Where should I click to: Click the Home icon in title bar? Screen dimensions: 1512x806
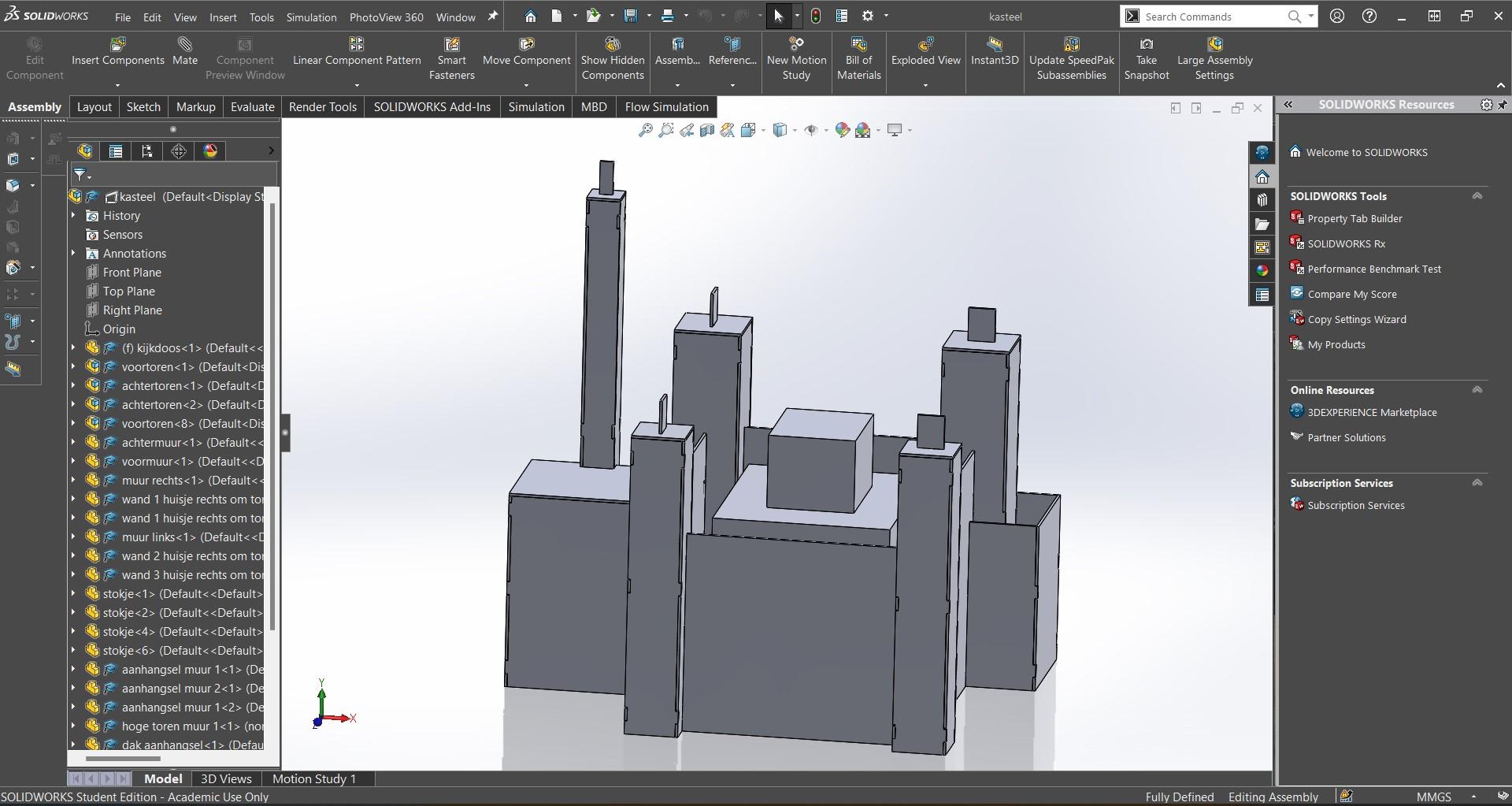click(530, 16)
